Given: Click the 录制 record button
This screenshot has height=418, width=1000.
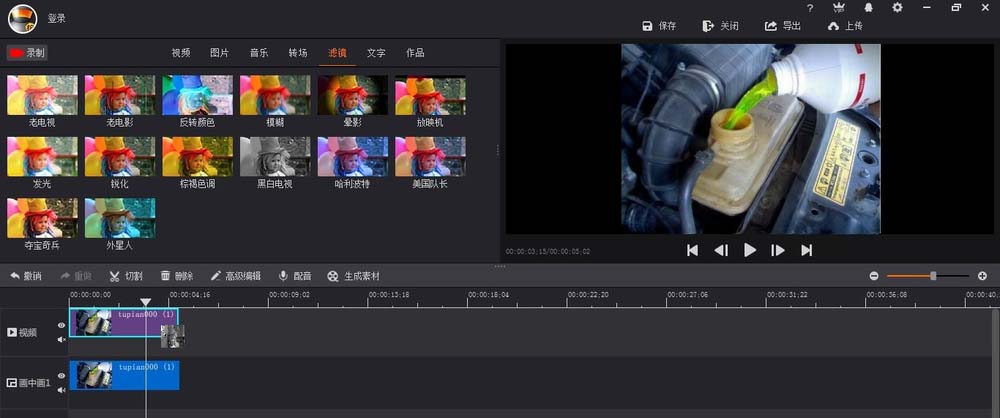Looking at the screenshot, I should (x=27, y=53).
